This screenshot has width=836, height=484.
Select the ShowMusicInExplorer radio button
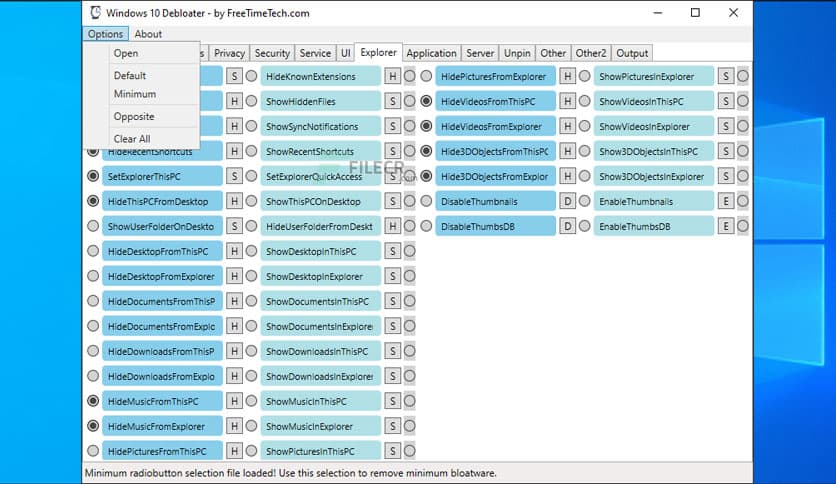[x=251, y=426]
